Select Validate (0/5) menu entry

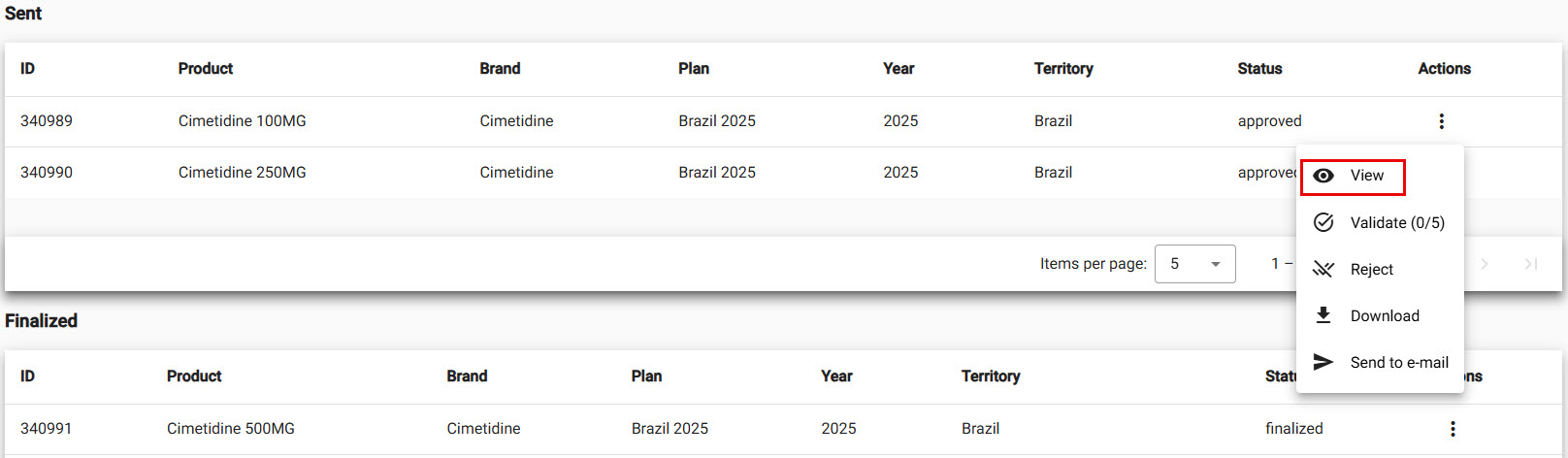pyautogui.click(x=1396, y=222)
